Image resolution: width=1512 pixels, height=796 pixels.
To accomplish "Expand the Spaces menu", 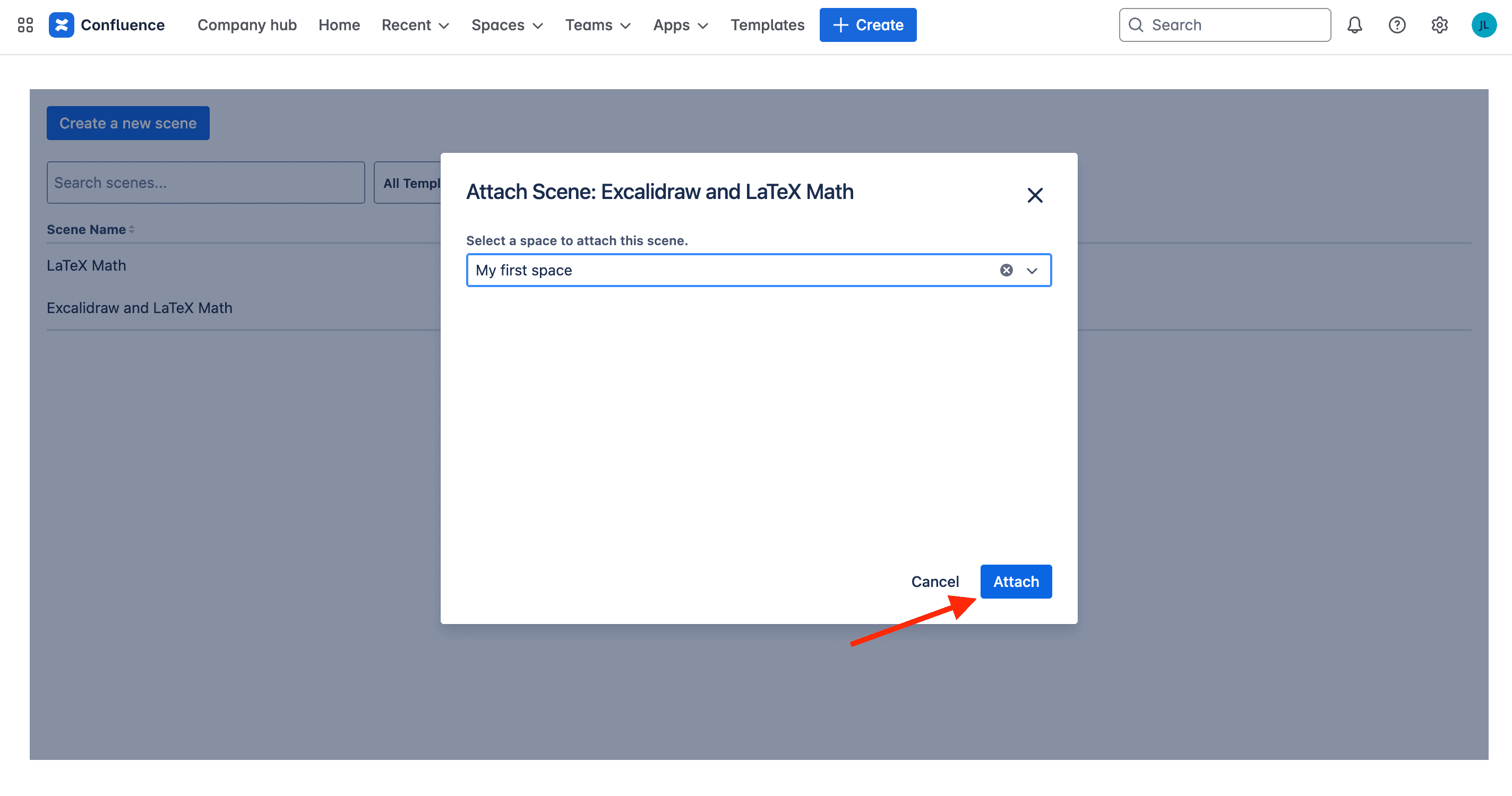I will point(507,24).
